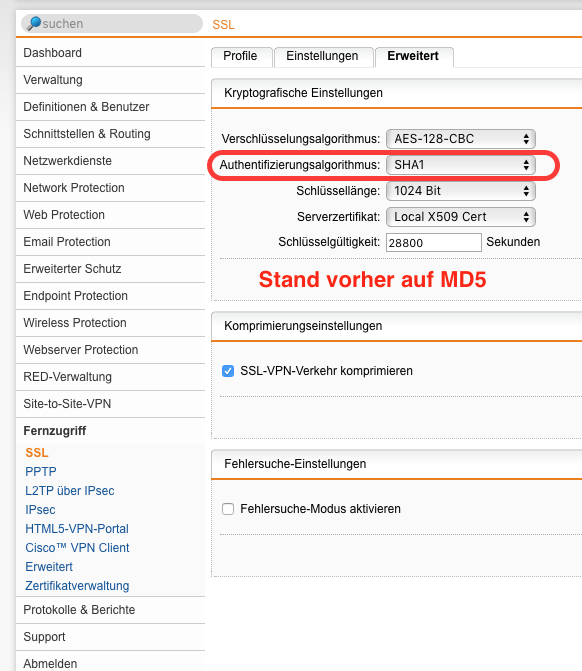Switch to the Profile tab

click(x=241, y=57)
